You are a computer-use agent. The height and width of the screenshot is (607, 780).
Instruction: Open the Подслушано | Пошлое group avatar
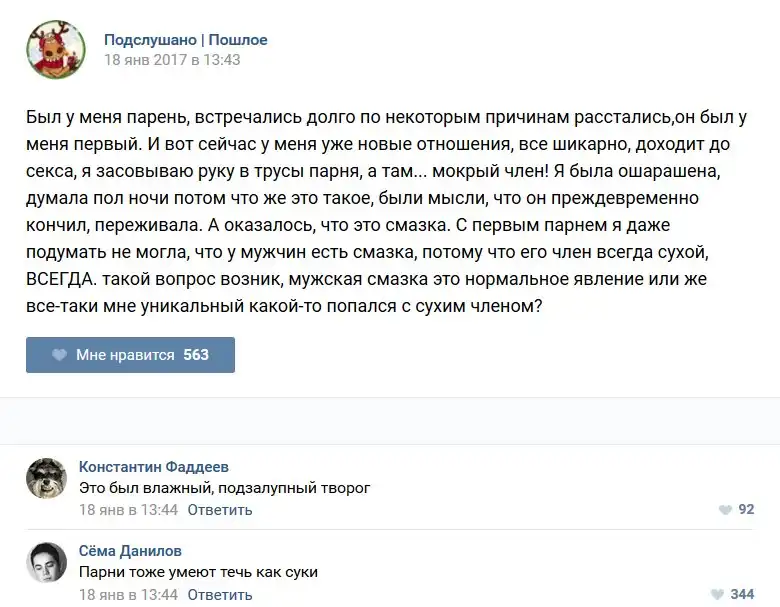(x=56, y=50)
